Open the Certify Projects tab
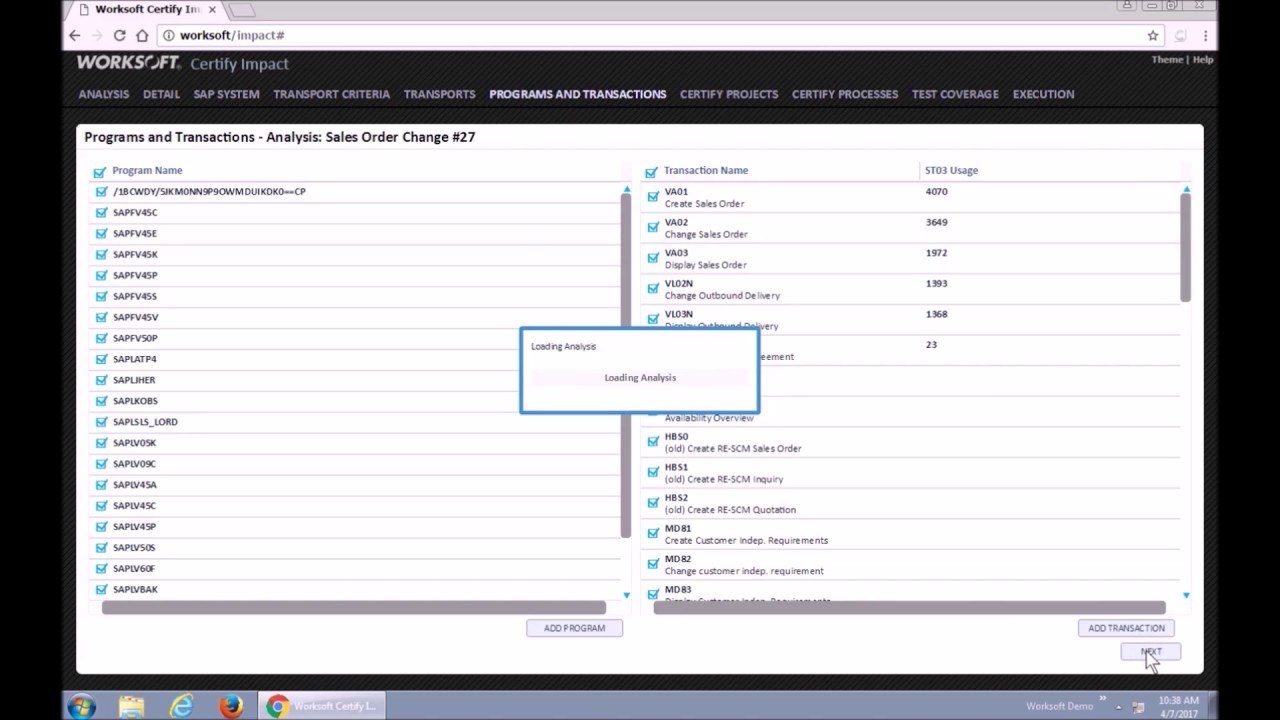The height and width of the screenshot is (720, 1280). point(729,94)
